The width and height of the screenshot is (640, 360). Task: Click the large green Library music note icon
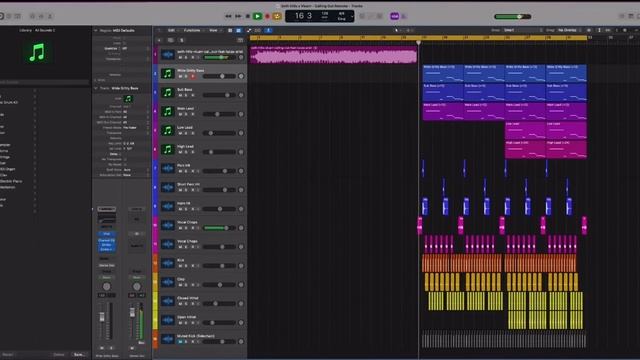[37, 52]
